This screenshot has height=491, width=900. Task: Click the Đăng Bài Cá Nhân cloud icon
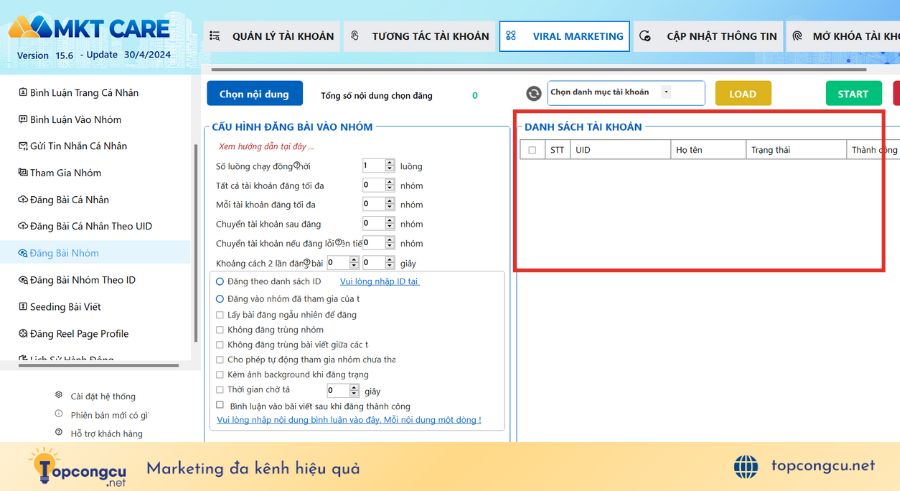pyautogui.click(x=23, y=199)
